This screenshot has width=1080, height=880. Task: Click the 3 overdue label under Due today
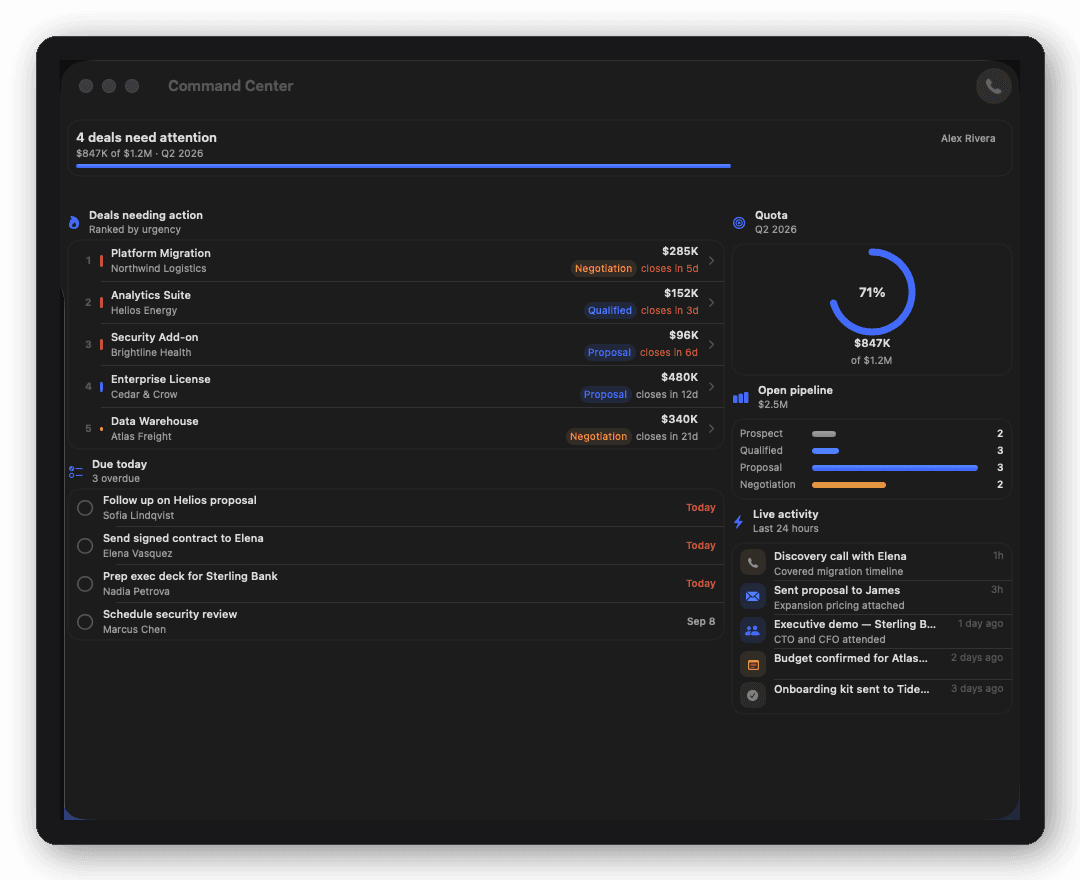pos(116,479)
